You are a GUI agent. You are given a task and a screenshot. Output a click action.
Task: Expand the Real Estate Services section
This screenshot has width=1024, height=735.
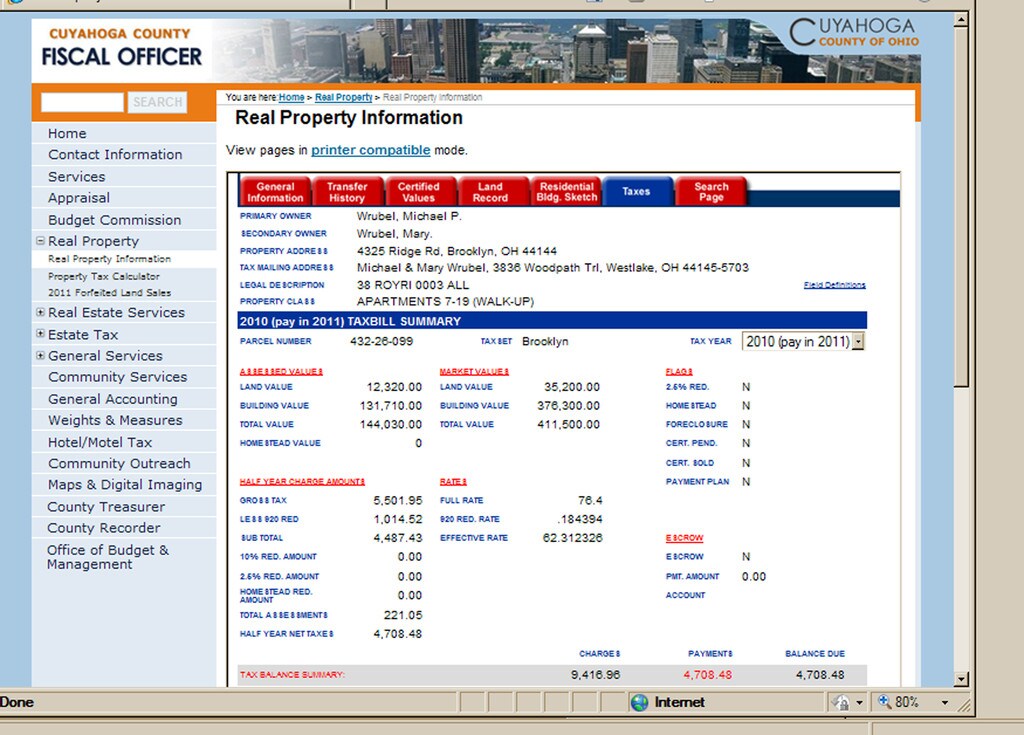click(x=40, y=313)
